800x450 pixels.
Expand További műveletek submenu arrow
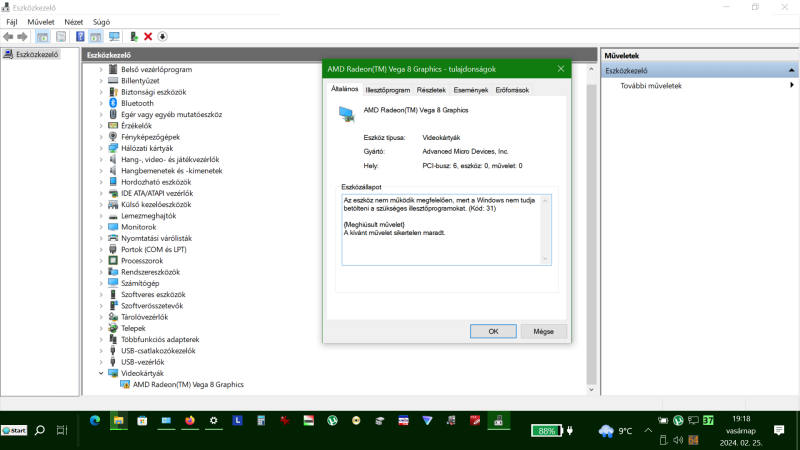(791, 85)
